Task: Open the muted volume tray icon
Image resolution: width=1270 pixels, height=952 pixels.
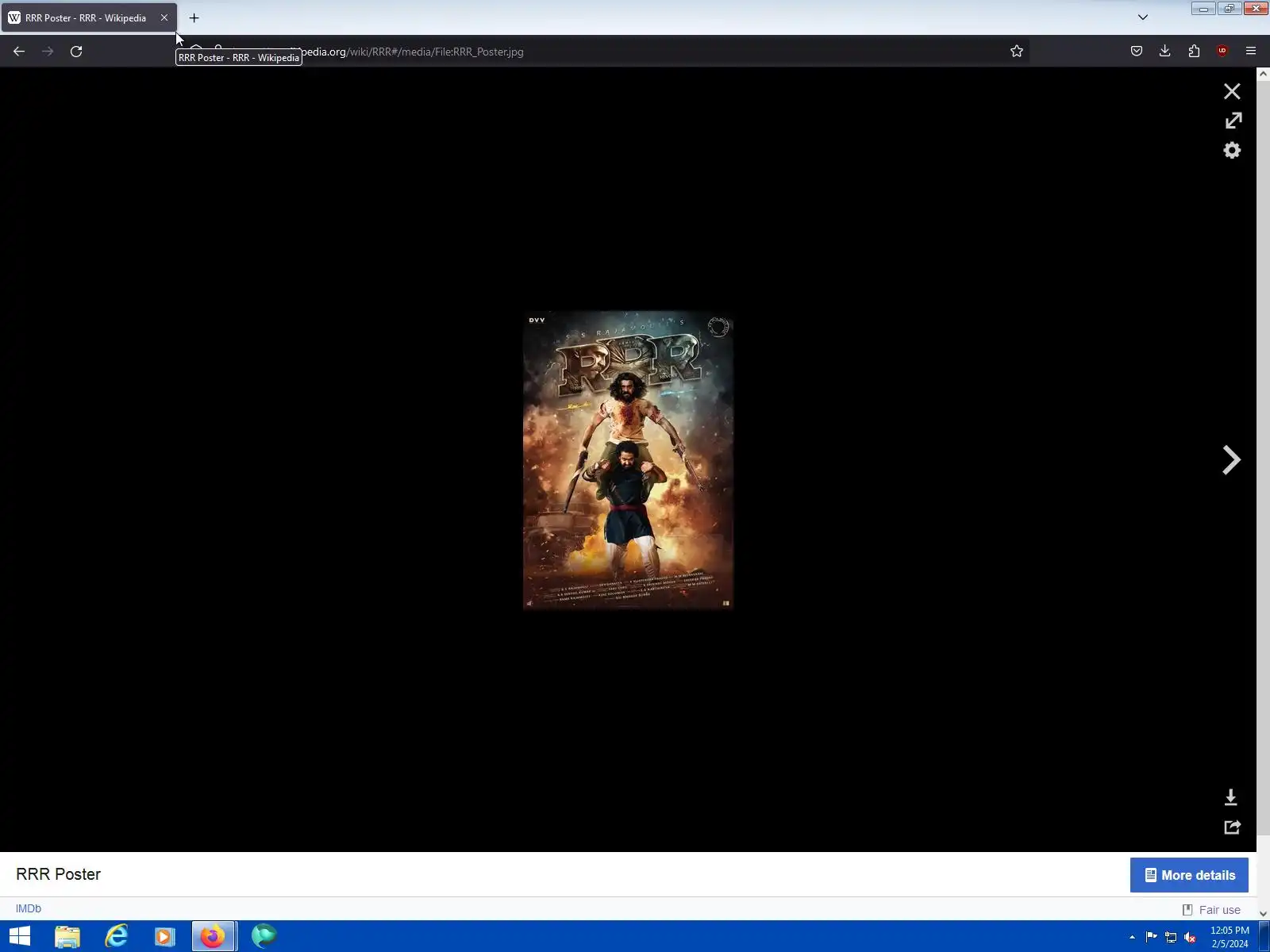Action: 1190,937
